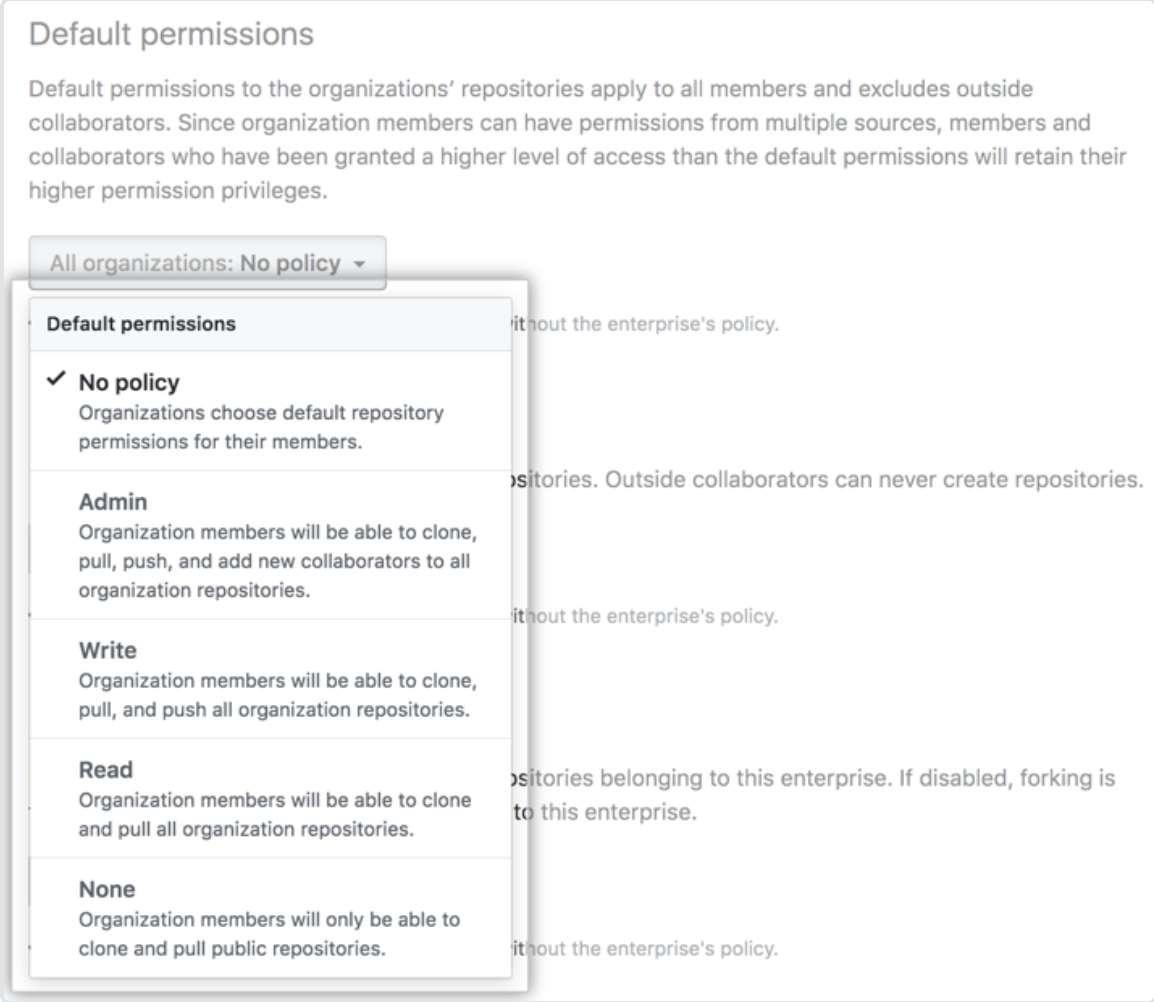Open the All organizations: No policy dropdown
This screenshot has width=1154, height=1002.
coord(208,263)
